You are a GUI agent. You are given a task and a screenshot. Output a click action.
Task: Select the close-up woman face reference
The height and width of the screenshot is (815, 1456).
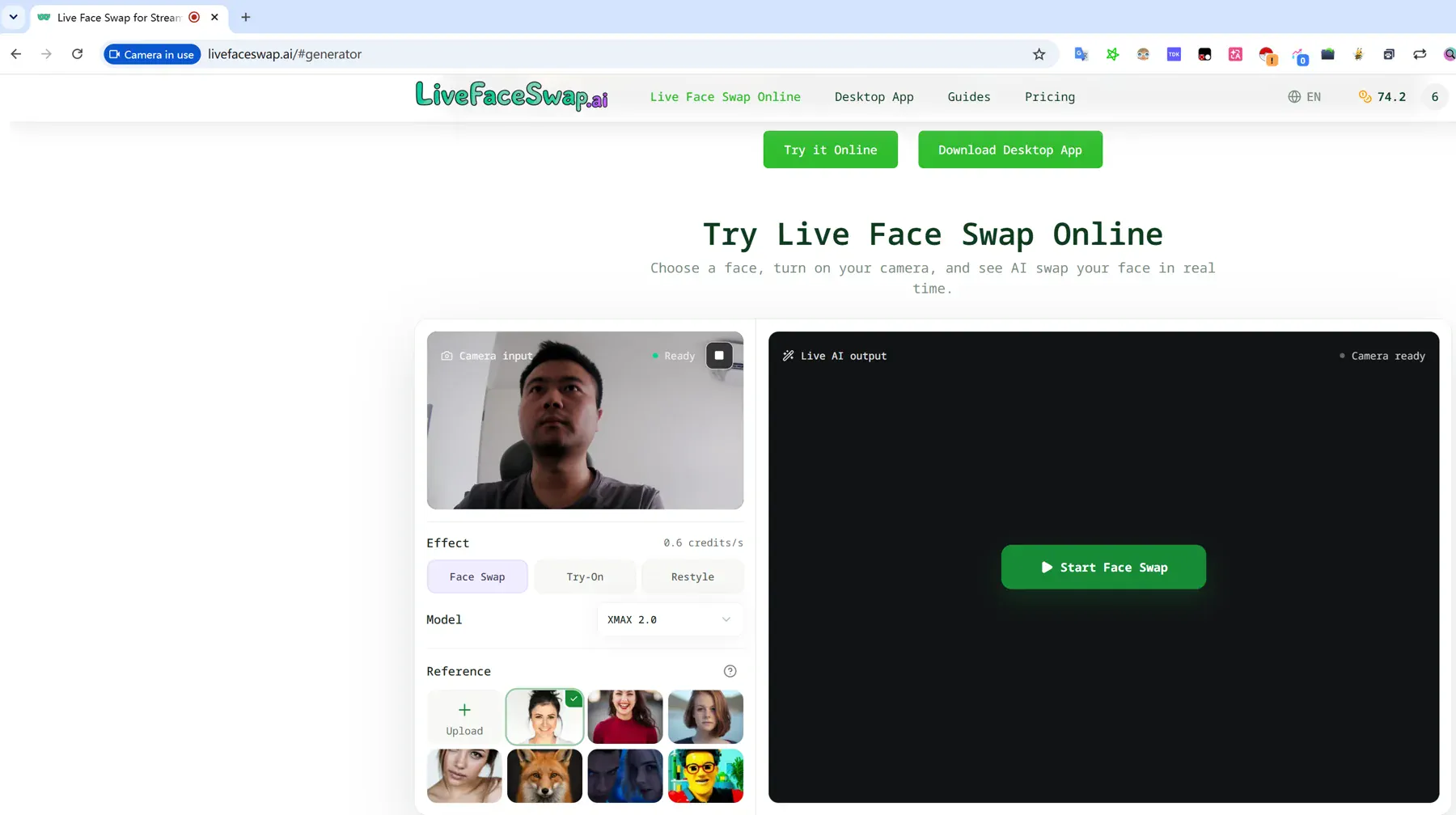click(x=464, y=776)
